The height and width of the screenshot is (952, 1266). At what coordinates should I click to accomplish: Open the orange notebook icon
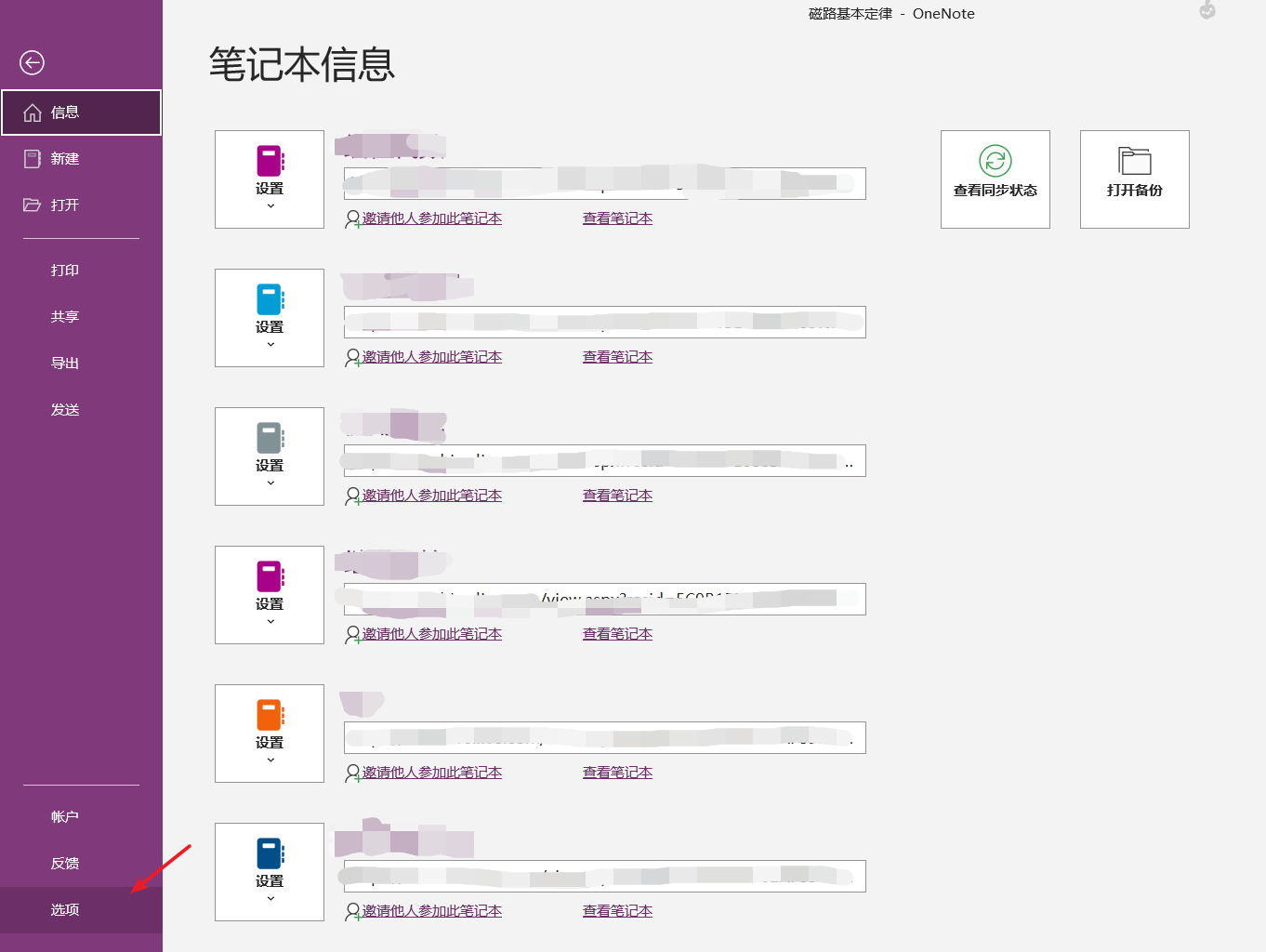coord(270,715)
